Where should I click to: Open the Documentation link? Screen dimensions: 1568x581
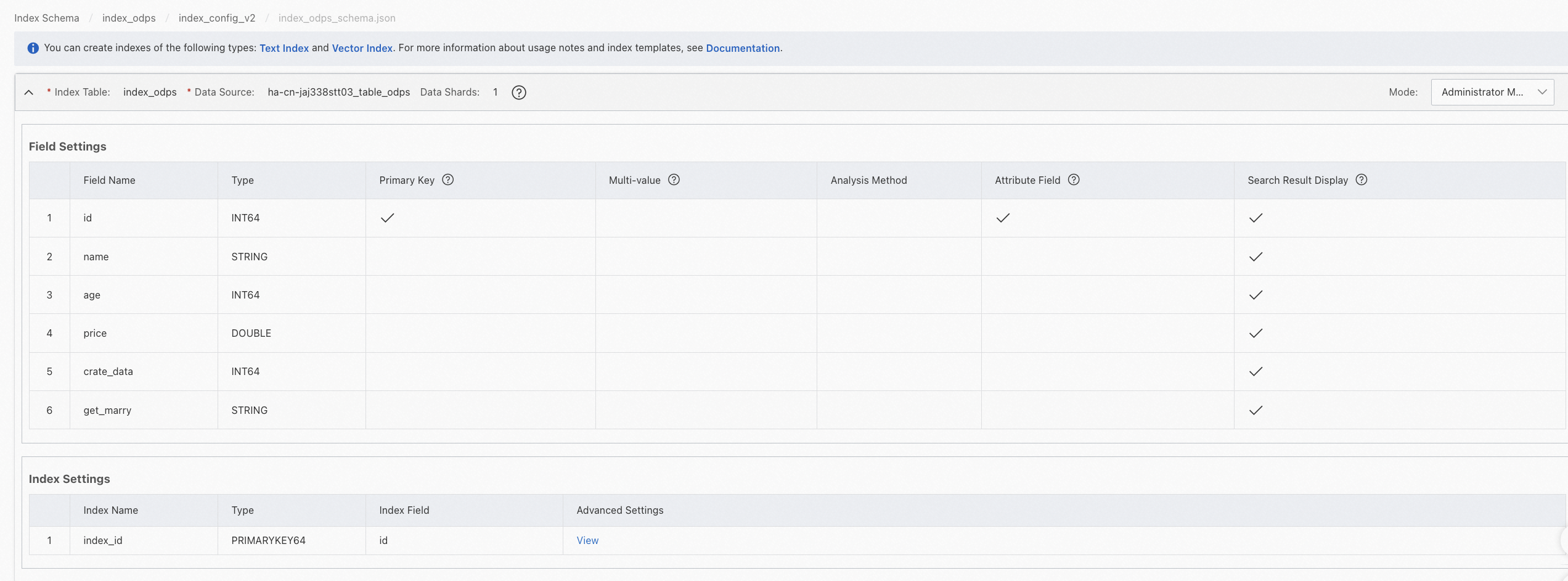[x=743, y=48]
